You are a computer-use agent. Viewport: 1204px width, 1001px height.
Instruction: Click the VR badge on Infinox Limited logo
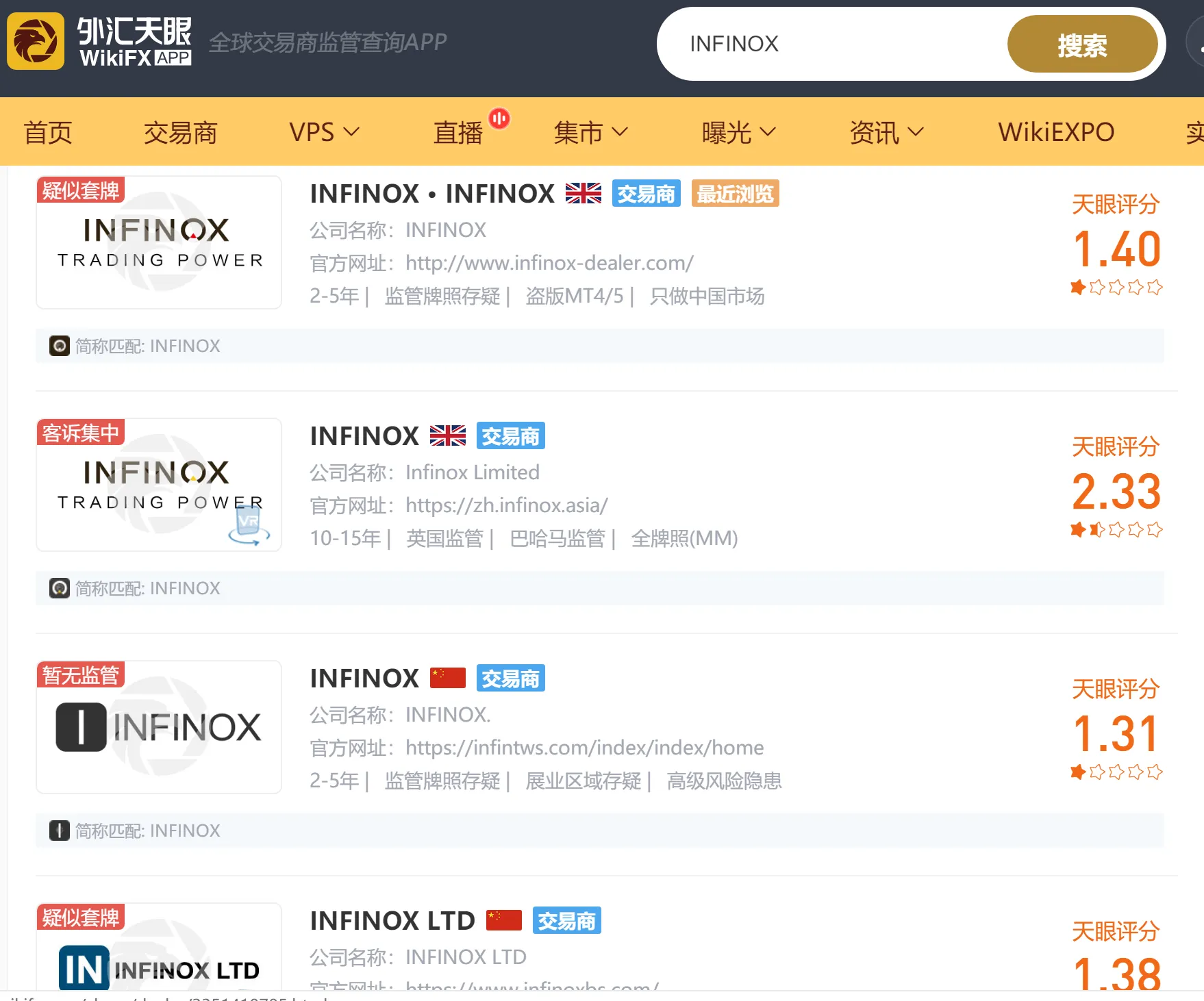click(249, 526)
